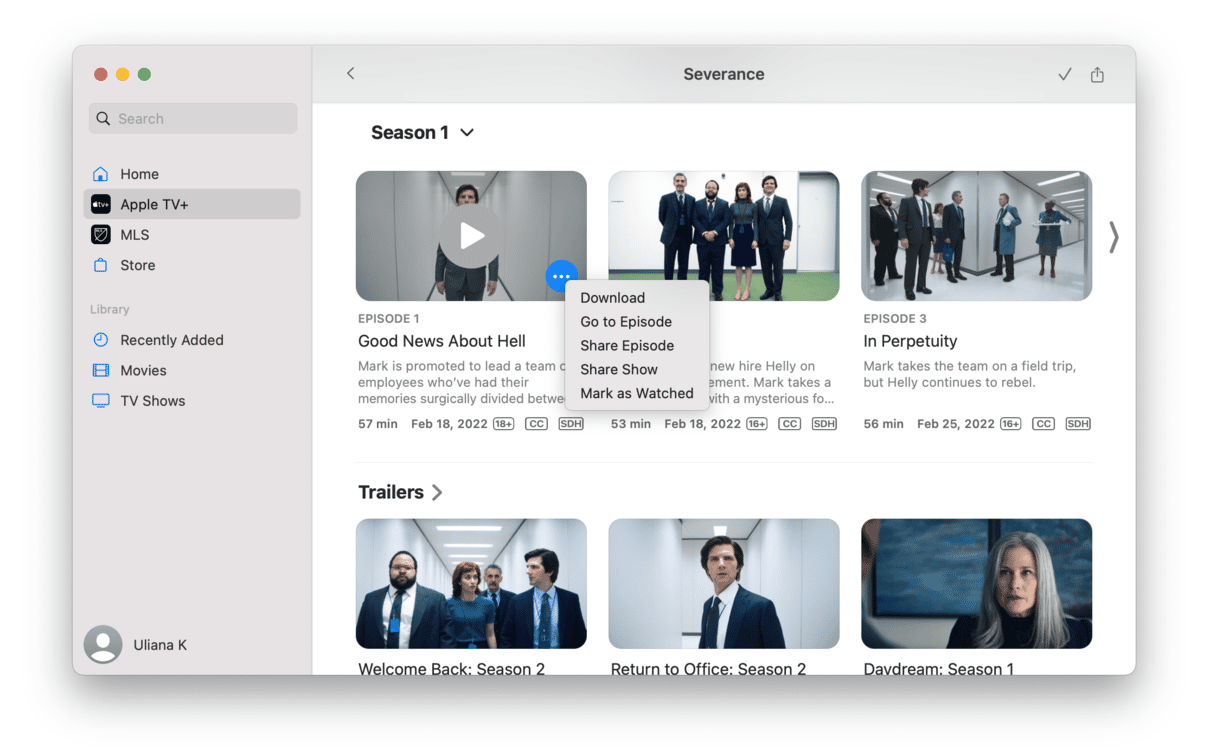Expand the Trailers section chevron
The image size is (1216, 753).
437,492
